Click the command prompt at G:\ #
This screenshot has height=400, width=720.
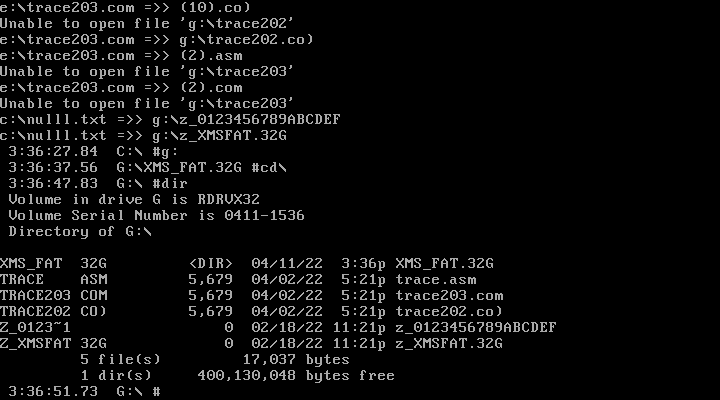138,391
